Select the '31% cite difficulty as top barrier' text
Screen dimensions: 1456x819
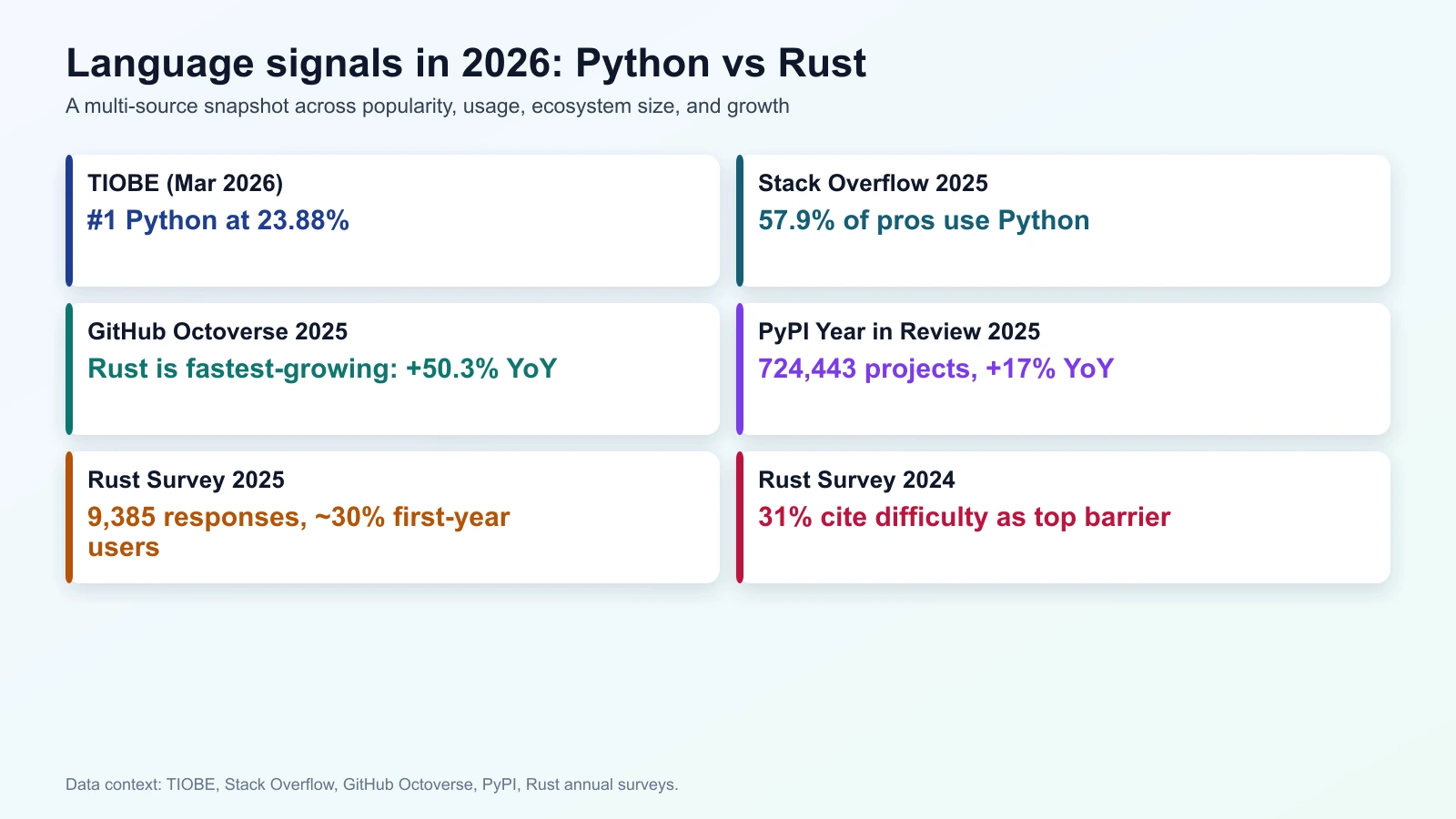965,517
